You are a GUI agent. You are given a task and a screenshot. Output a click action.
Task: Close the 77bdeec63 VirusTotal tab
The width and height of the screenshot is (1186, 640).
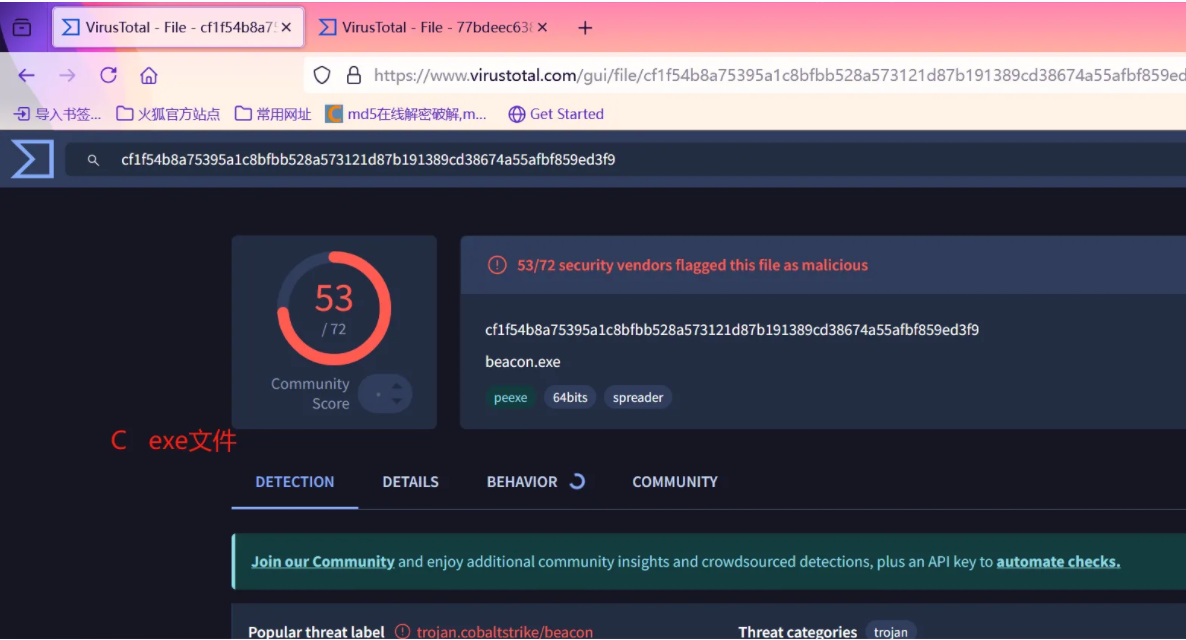[542, 28]
